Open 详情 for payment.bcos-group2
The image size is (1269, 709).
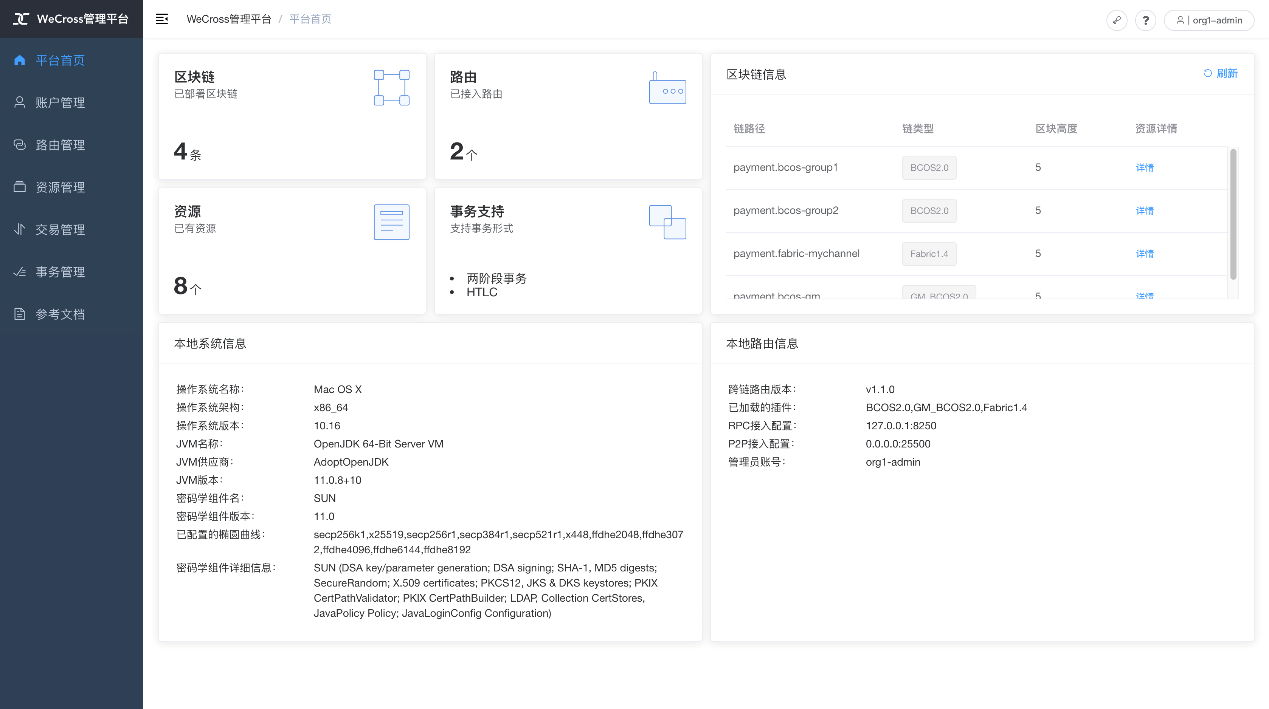point(1145,211)
